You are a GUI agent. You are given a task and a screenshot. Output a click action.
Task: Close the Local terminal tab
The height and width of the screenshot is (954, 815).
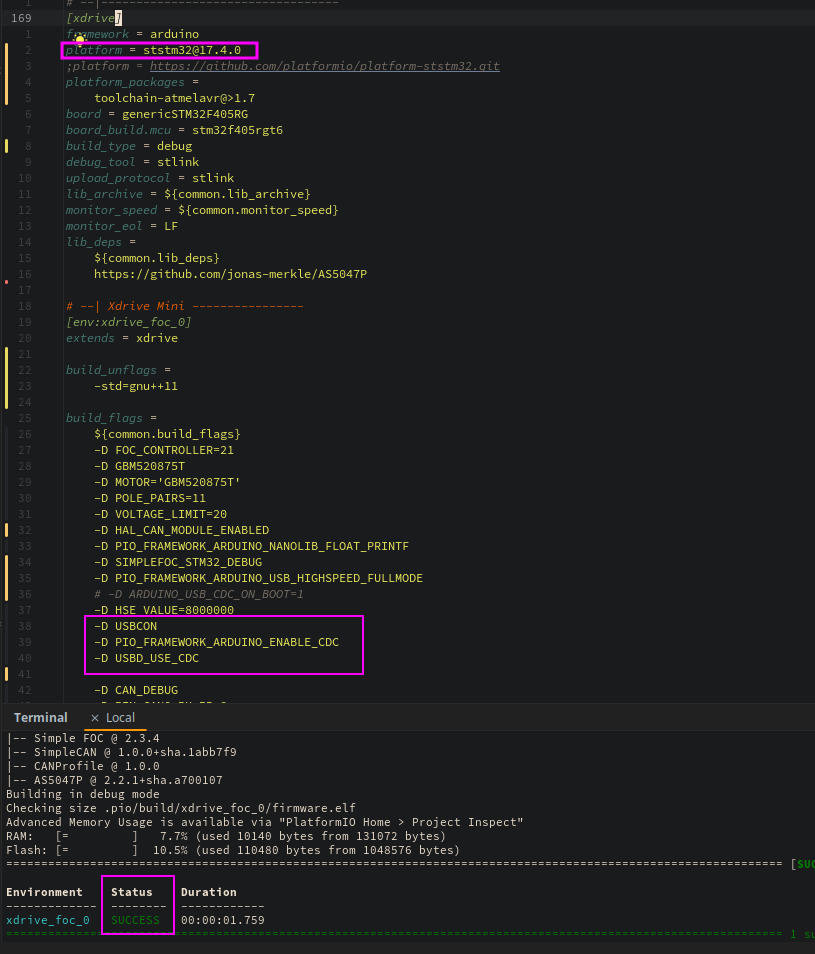[95, 718]
